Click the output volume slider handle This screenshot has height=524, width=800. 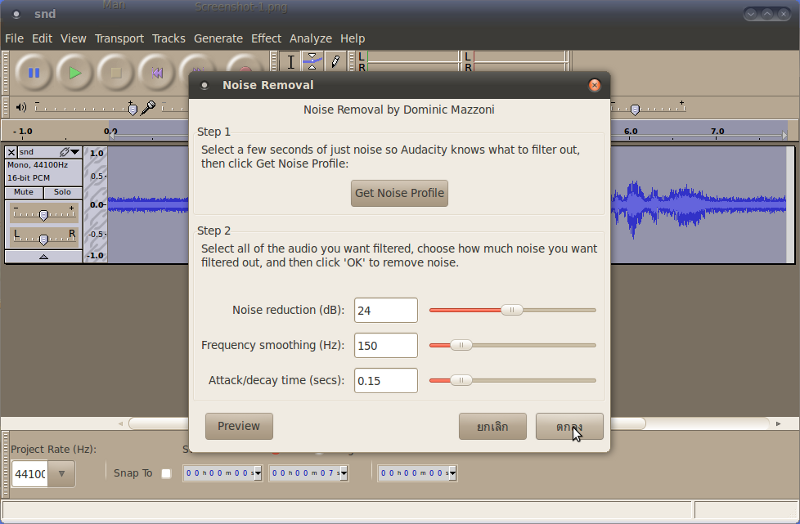[x=132, y=109]
